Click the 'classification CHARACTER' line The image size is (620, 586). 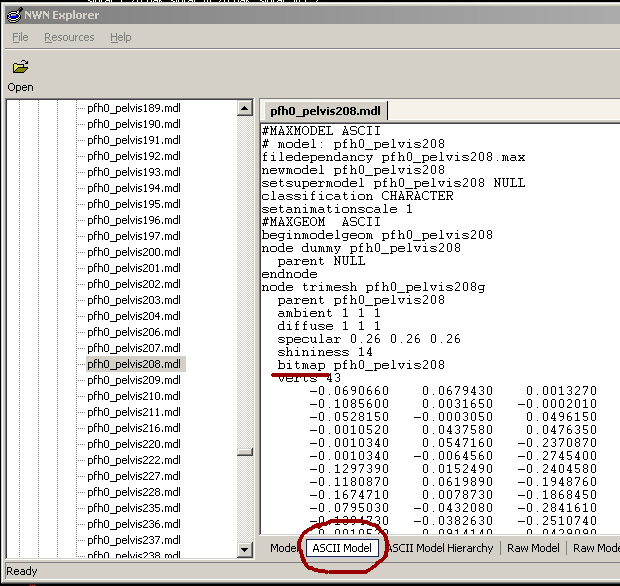coord(357,196)
